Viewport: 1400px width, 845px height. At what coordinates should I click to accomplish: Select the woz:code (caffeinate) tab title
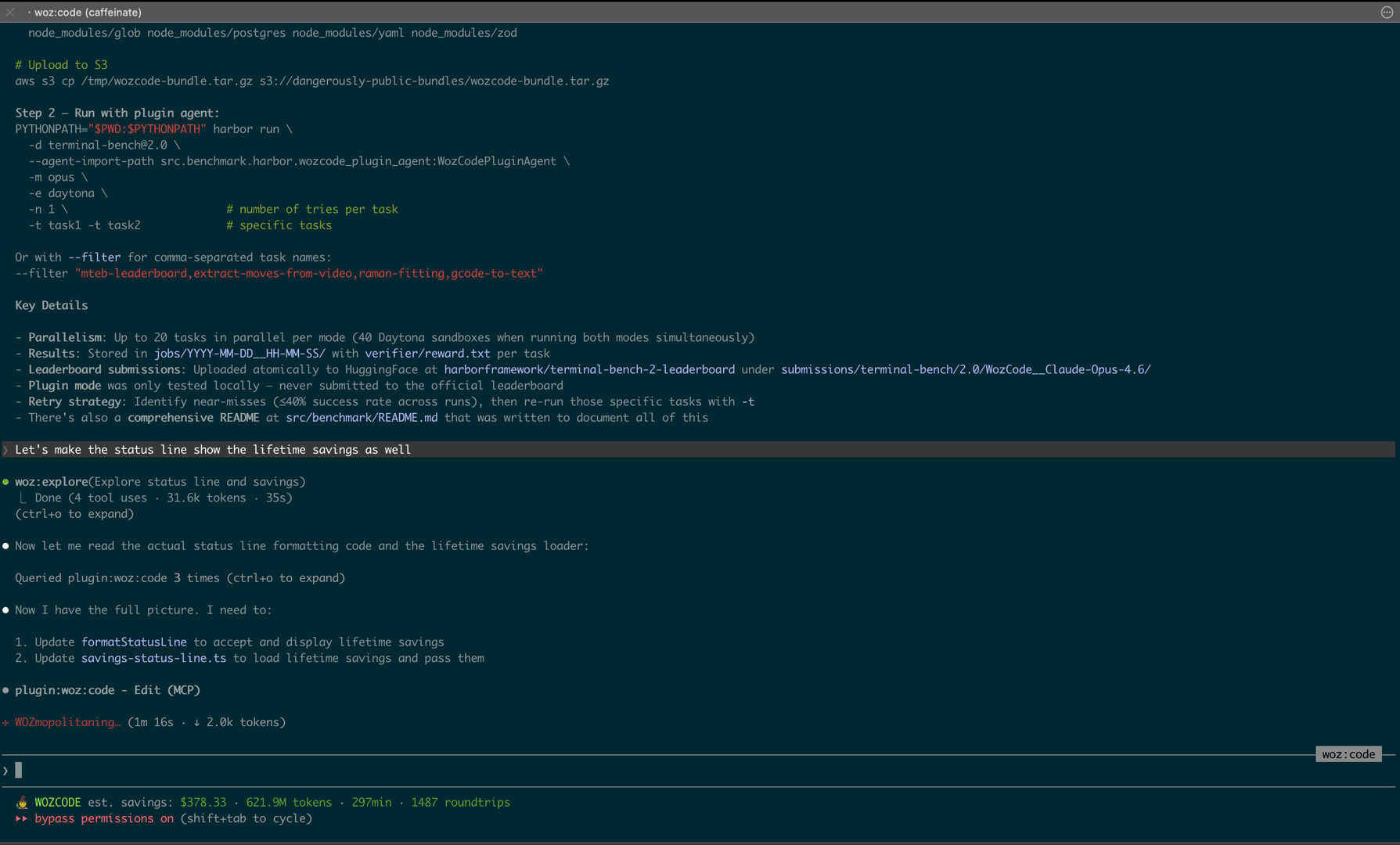pos(88,13)
